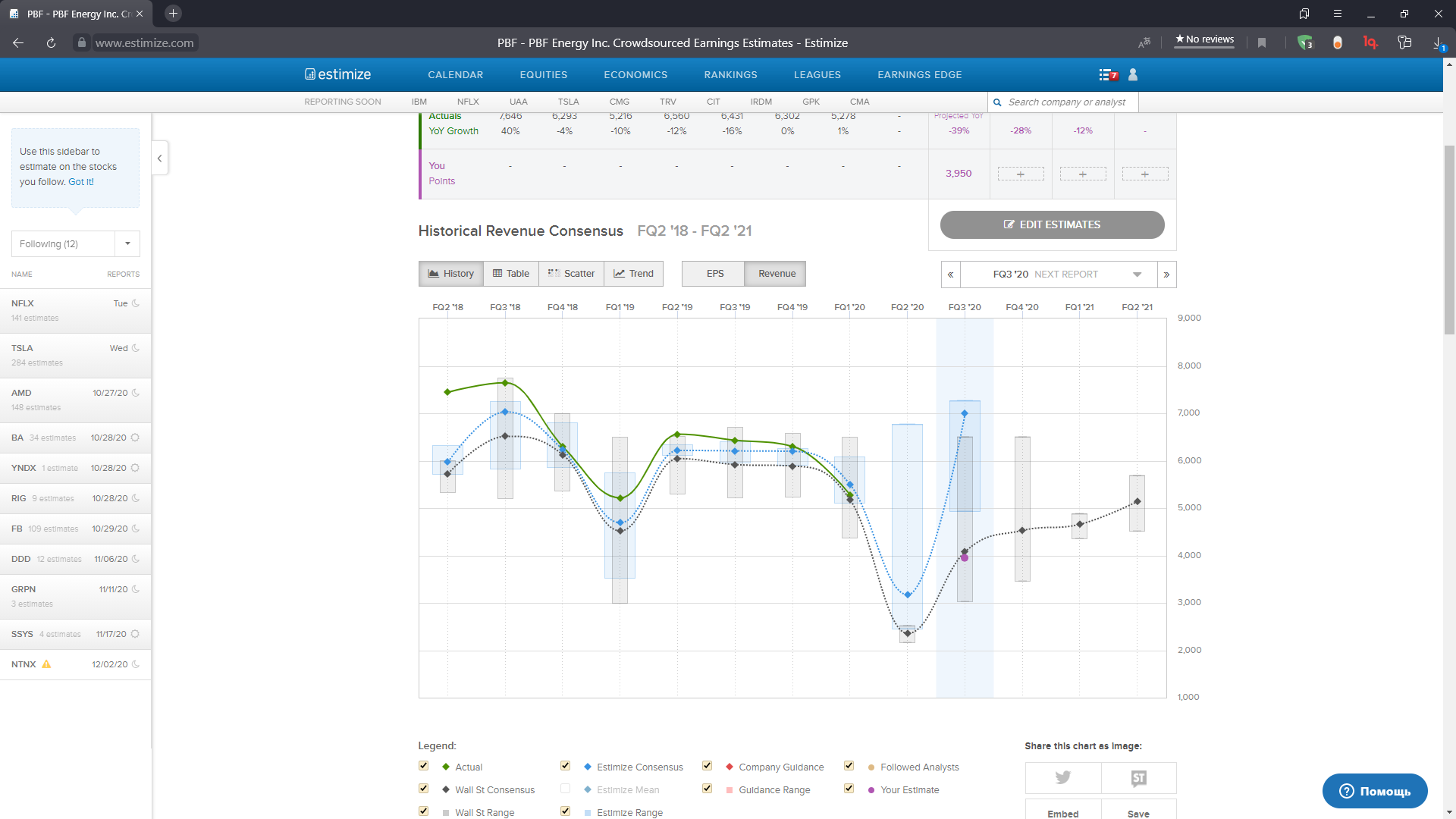Enable Estimize Mean checkbox
This screenshot has width=1456, height=819.
(x=565, y=789)
